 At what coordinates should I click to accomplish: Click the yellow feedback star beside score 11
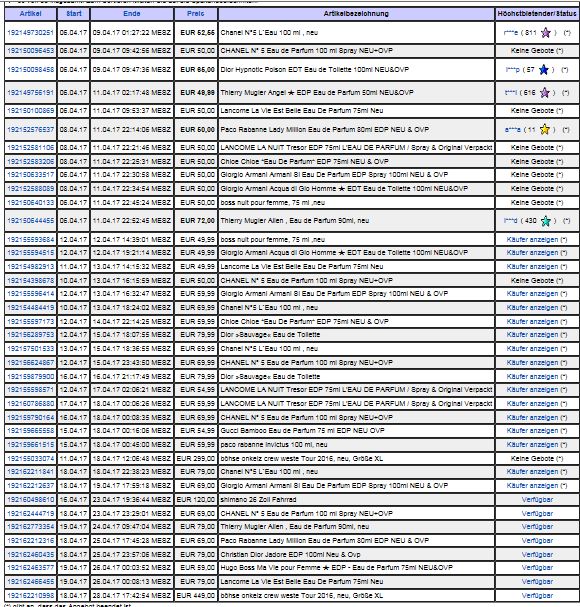545,129
